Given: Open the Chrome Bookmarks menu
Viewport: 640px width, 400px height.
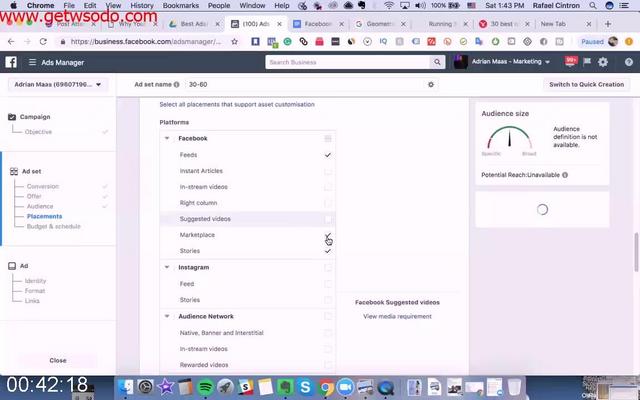Looking at the screenshot, I should click(180, 5).
